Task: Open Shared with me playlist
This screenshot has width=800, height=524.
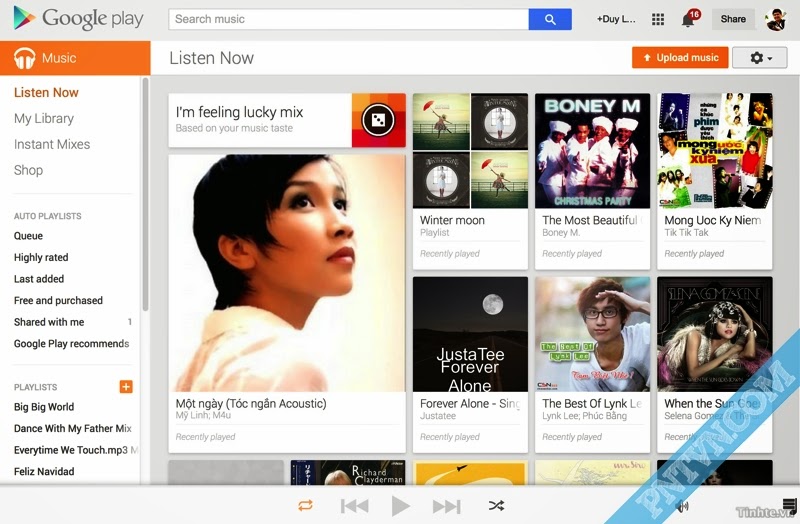Action: coord(49,322)
